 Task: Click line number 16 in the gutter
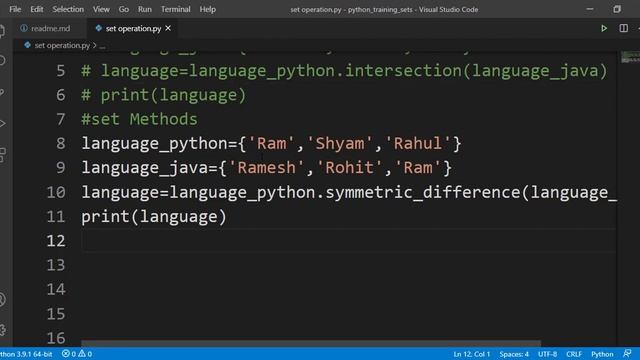[x=56, y=338]
